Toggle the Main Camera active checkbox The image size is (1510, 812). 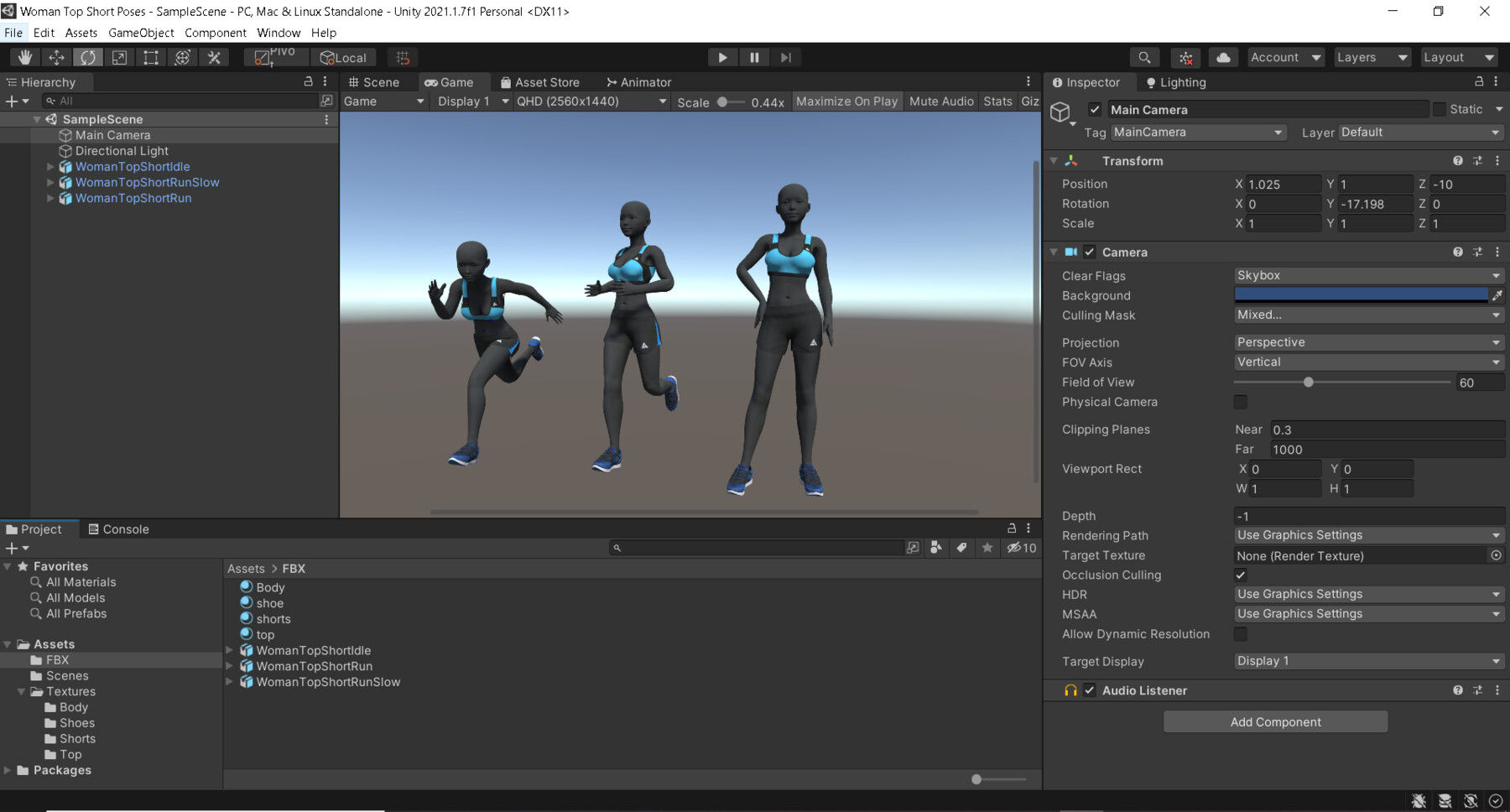(1096, 109)
